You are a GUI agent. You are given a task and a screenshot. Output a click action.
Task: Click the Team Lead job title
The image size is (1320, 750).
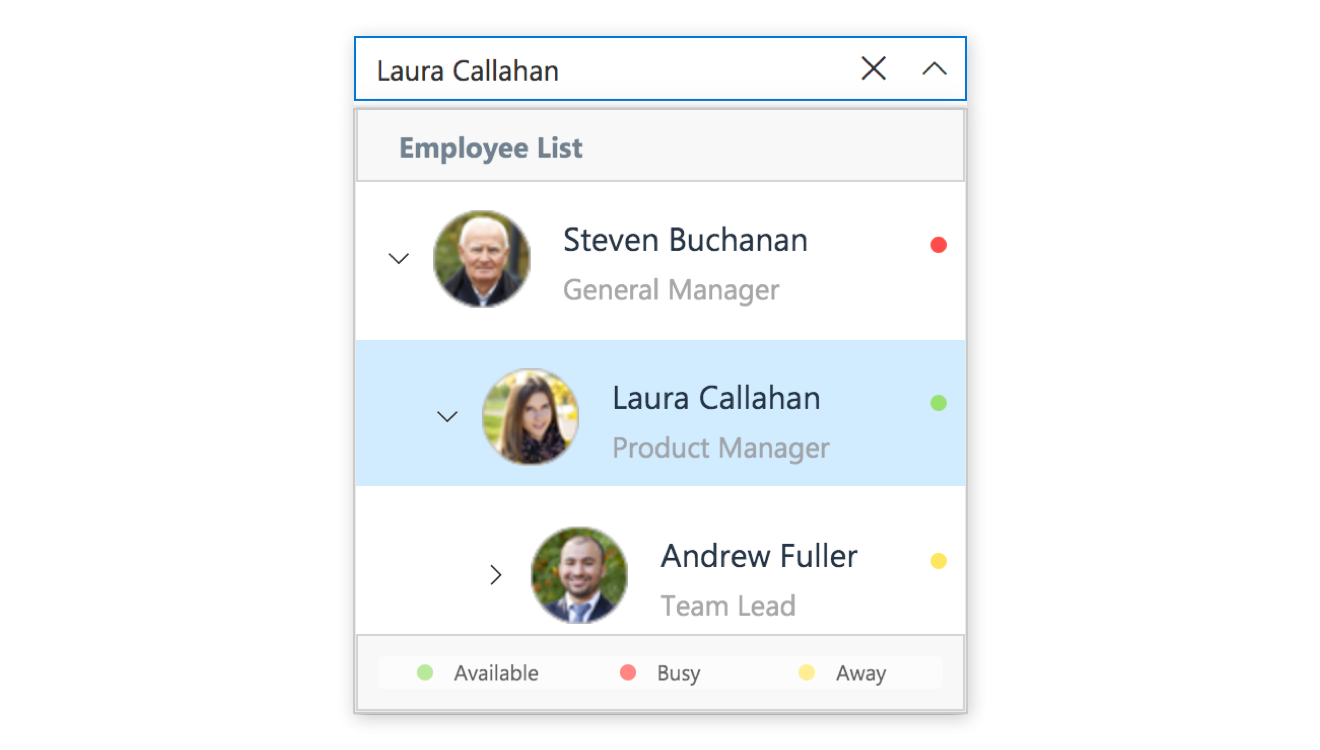[728, 606]
